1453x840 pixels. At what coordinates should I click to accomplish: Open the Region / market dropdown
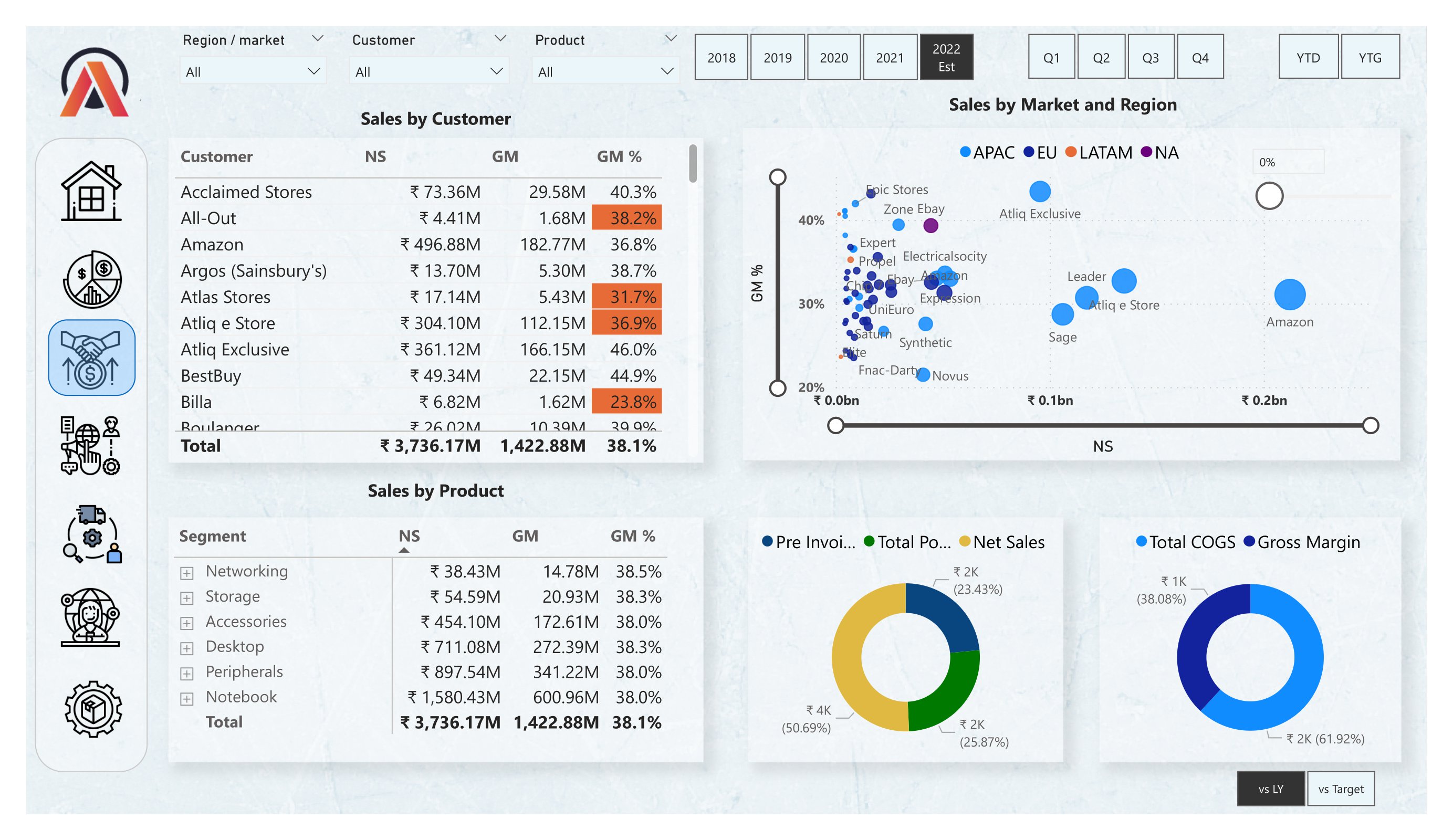click(253, 70)
